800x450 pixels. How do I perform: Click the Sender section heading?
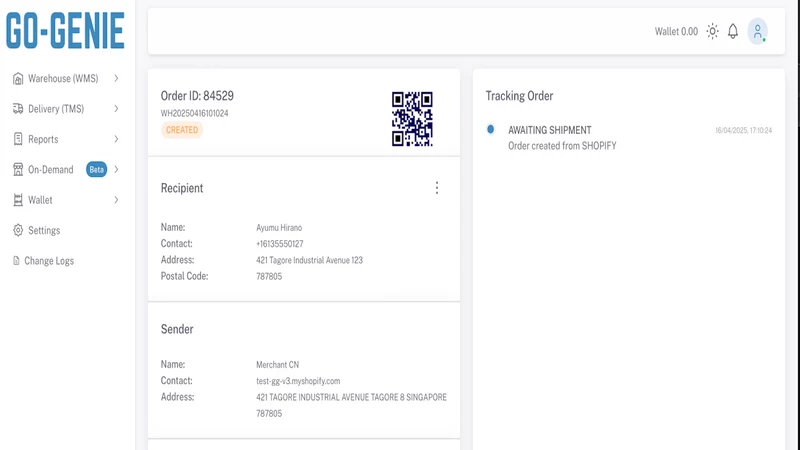[x=177, y=329]
